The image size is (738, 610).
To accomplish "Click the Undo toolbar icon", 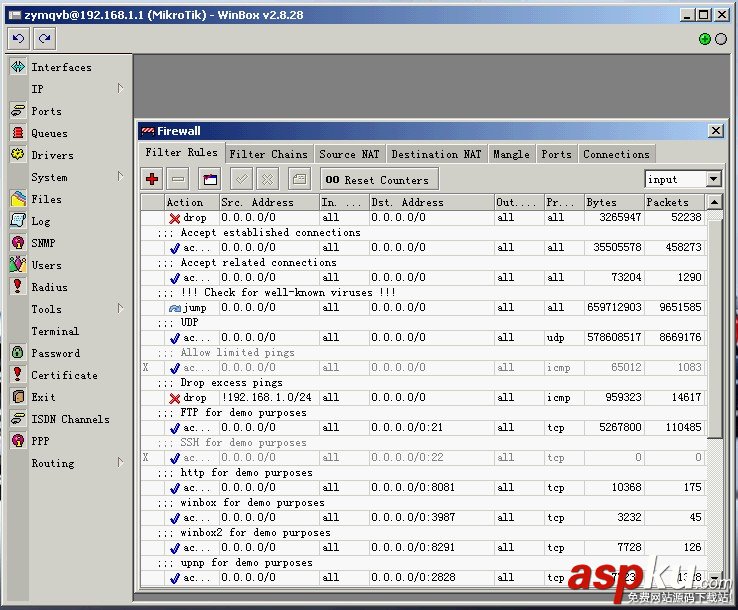I will point(19,39).
